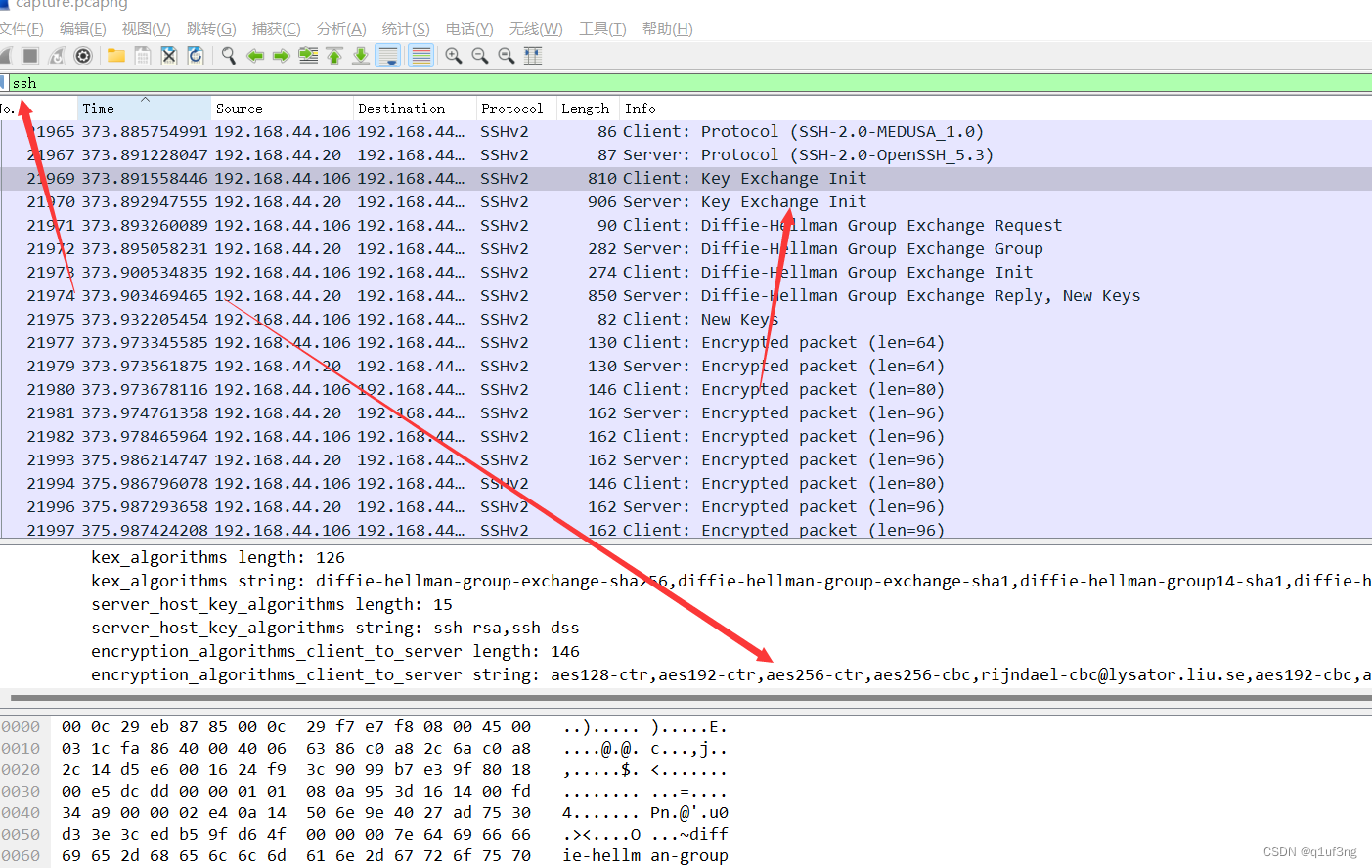Toggle packet list colorization
This screenshot has height=868, width=1372.
point(420,56)
